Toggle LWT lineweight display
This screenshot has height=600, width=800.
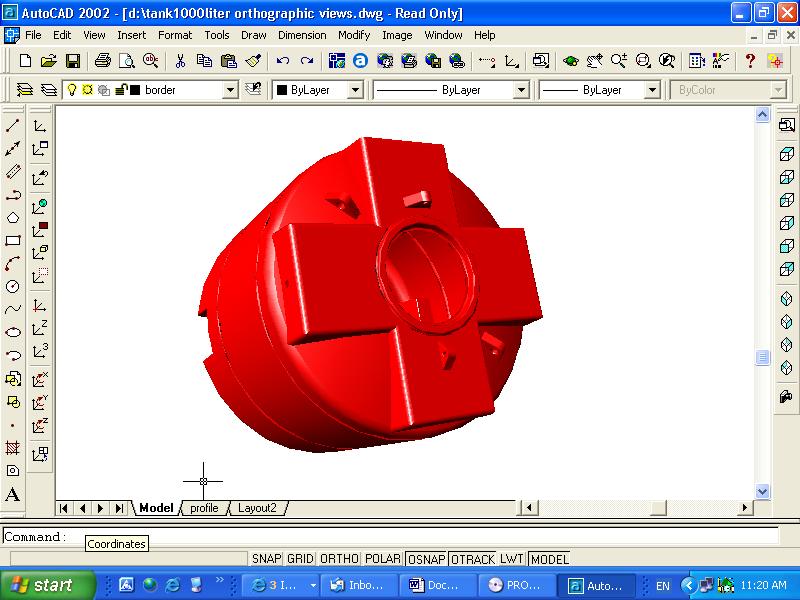coord(511,559)
